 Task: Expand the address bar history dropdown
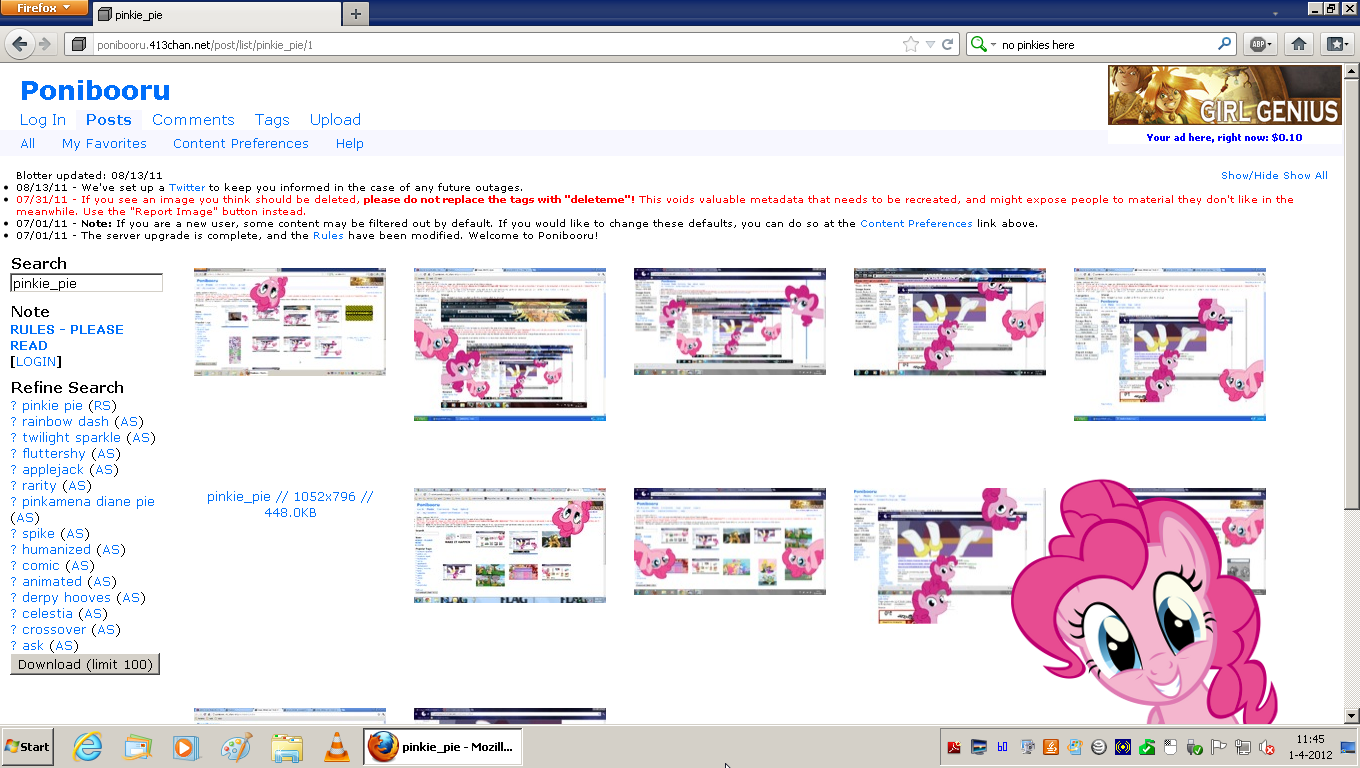(x=930, y=44)
